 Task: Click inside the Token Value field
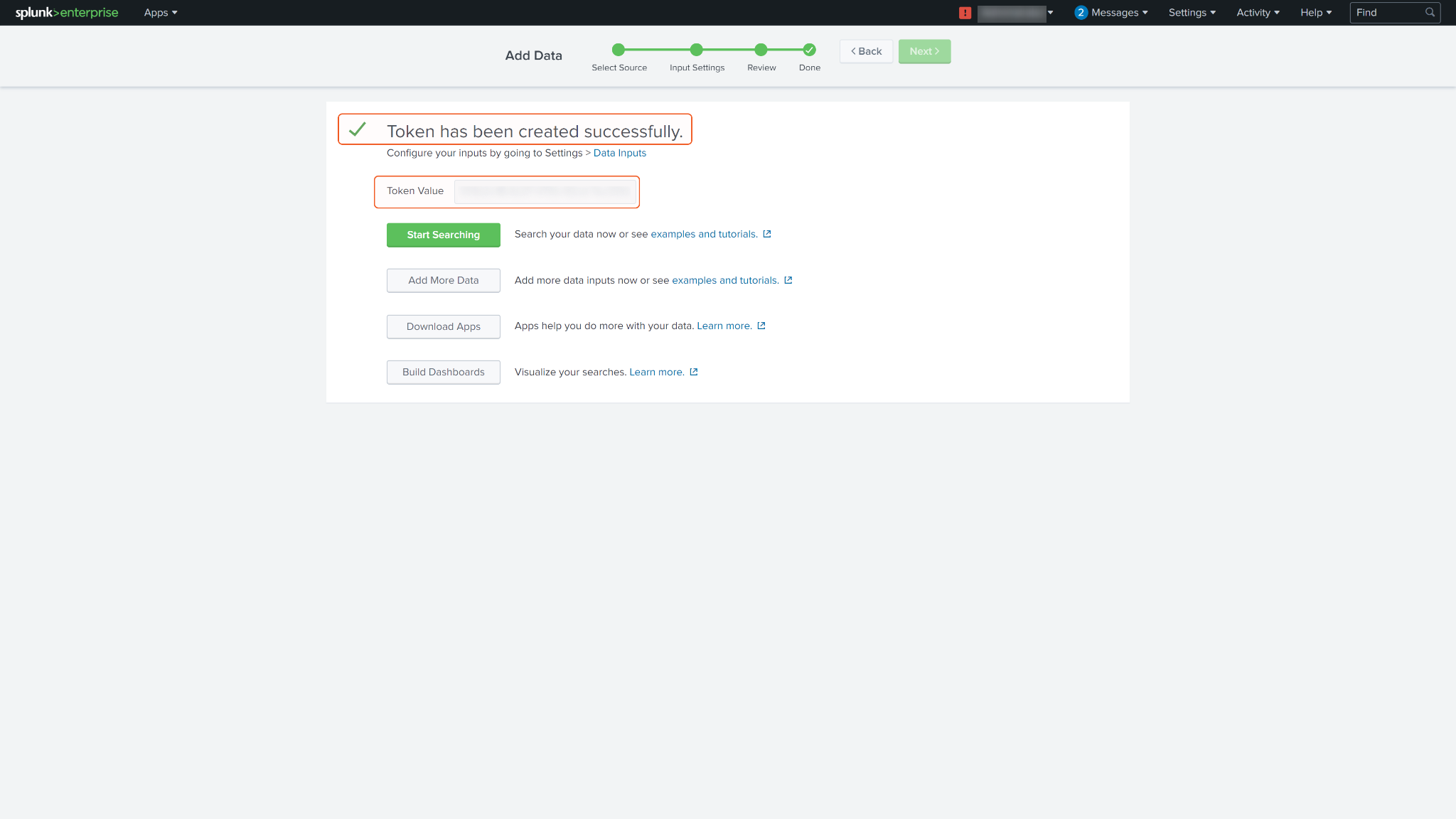coord(545,191)
